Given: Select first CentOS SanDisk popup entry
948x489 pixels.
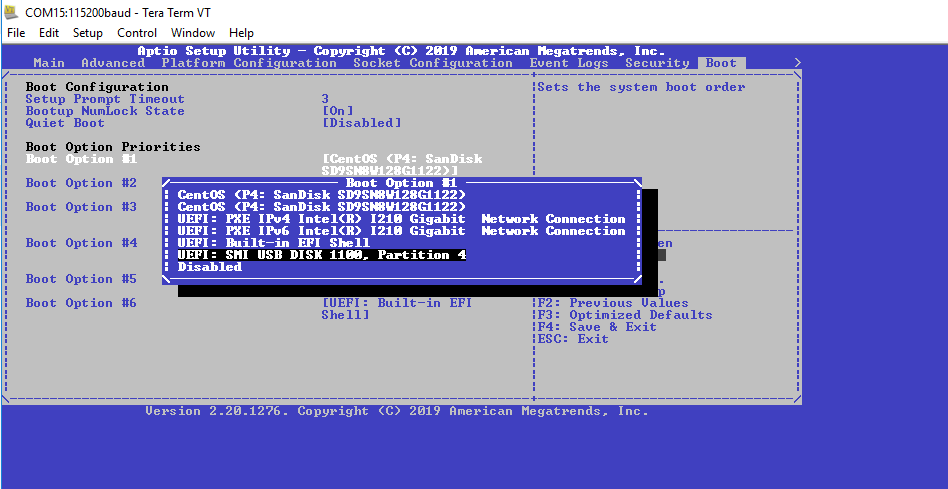Looking at the screenshot, I should 322,195.
